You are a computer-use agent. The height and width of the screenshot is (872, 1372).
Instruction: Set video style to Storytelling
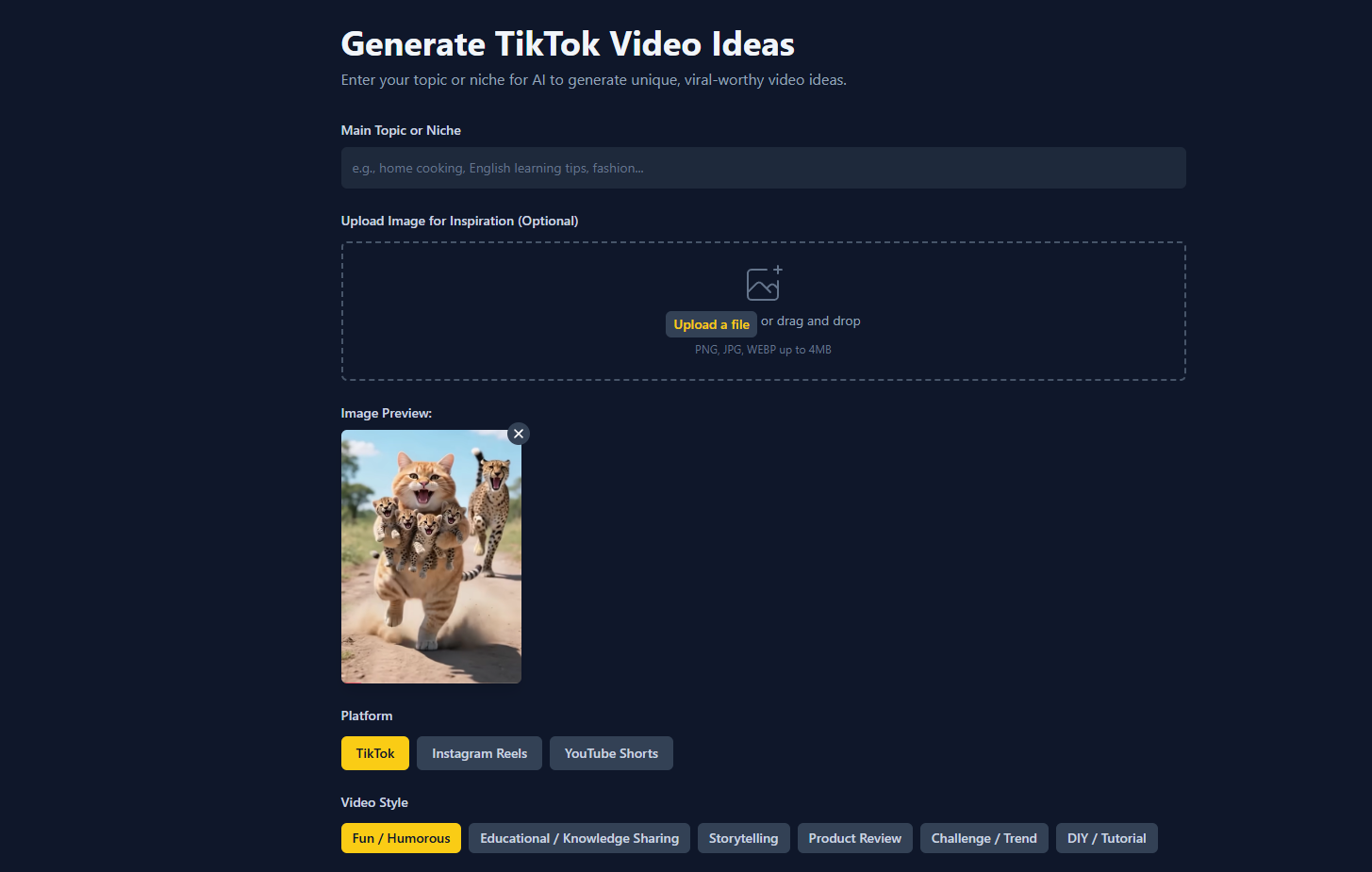(743, 838)
